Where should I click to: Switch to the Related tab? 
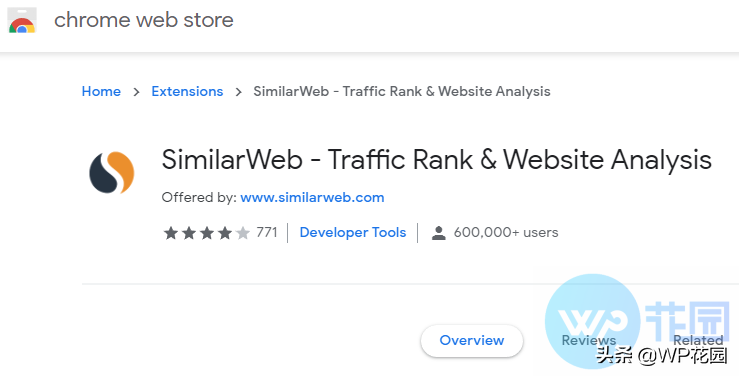698,340
